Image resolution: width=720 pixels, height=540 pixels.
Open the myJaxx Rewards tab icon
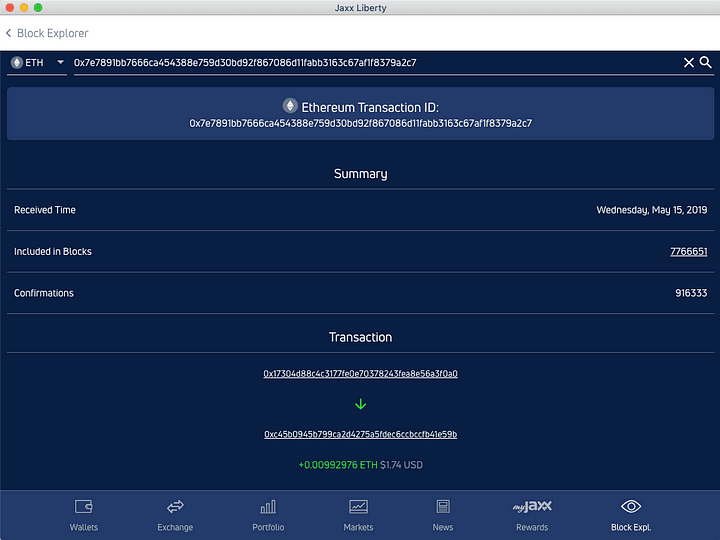point(532,506)
